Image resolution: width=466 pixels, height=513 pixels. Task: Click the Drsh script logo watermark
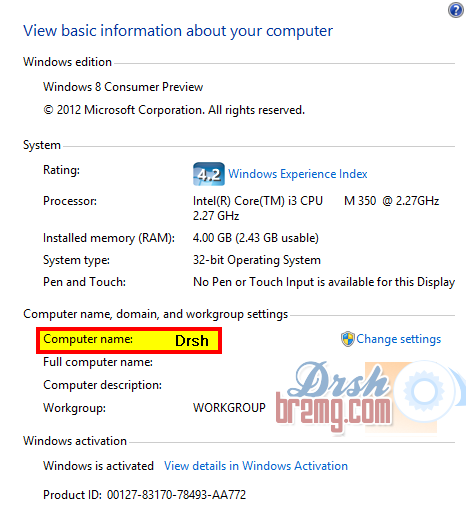[x=338, y=379]
